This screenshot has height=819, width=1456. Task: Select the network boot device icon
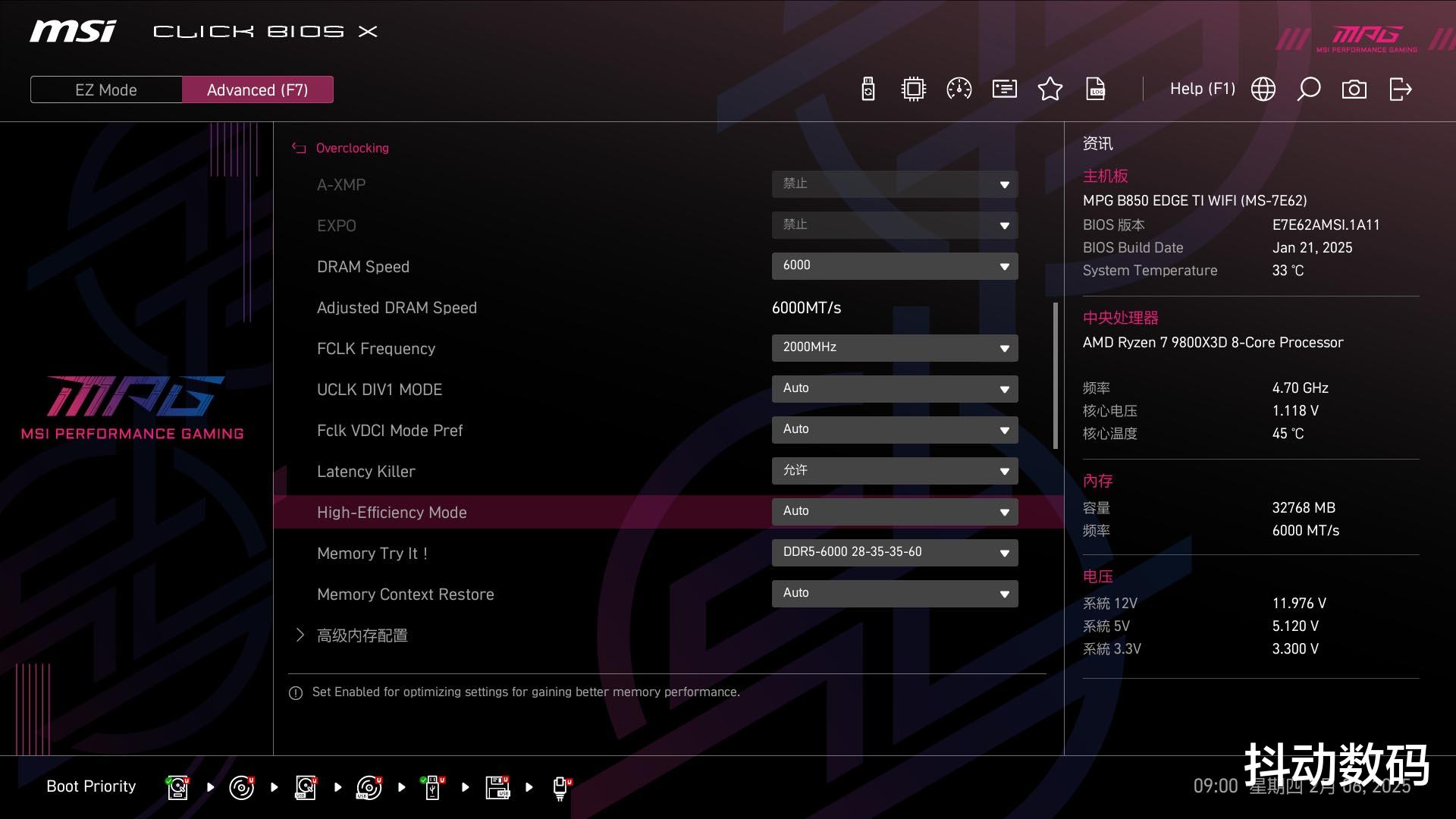coord(561,788)
